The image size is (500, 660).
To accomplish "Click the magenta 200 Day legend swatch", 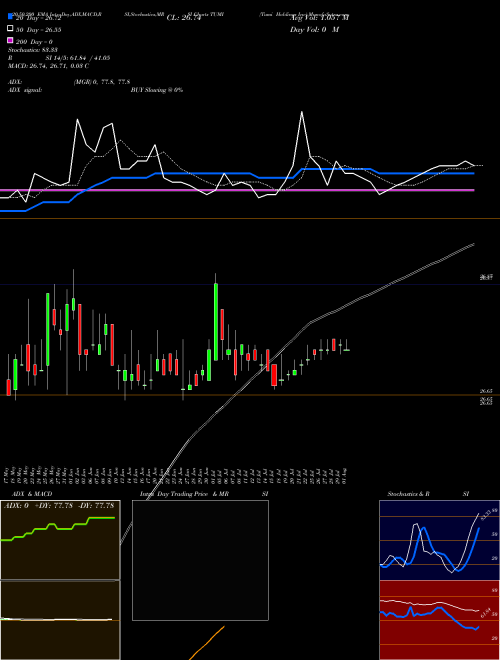I will click(10, 40).
